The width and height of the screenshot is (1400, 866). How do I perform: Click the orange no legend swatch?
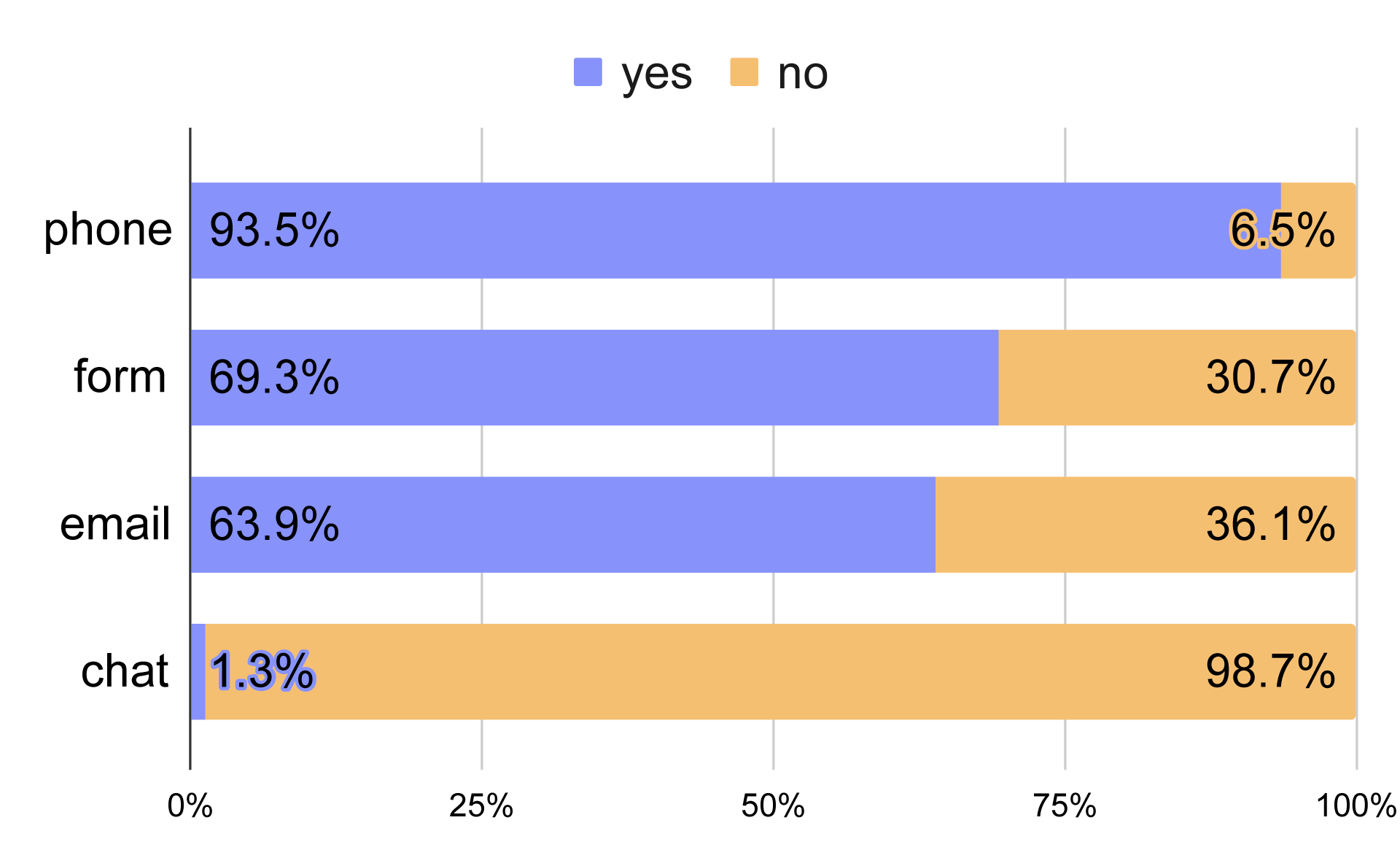[x=744, y=72]
